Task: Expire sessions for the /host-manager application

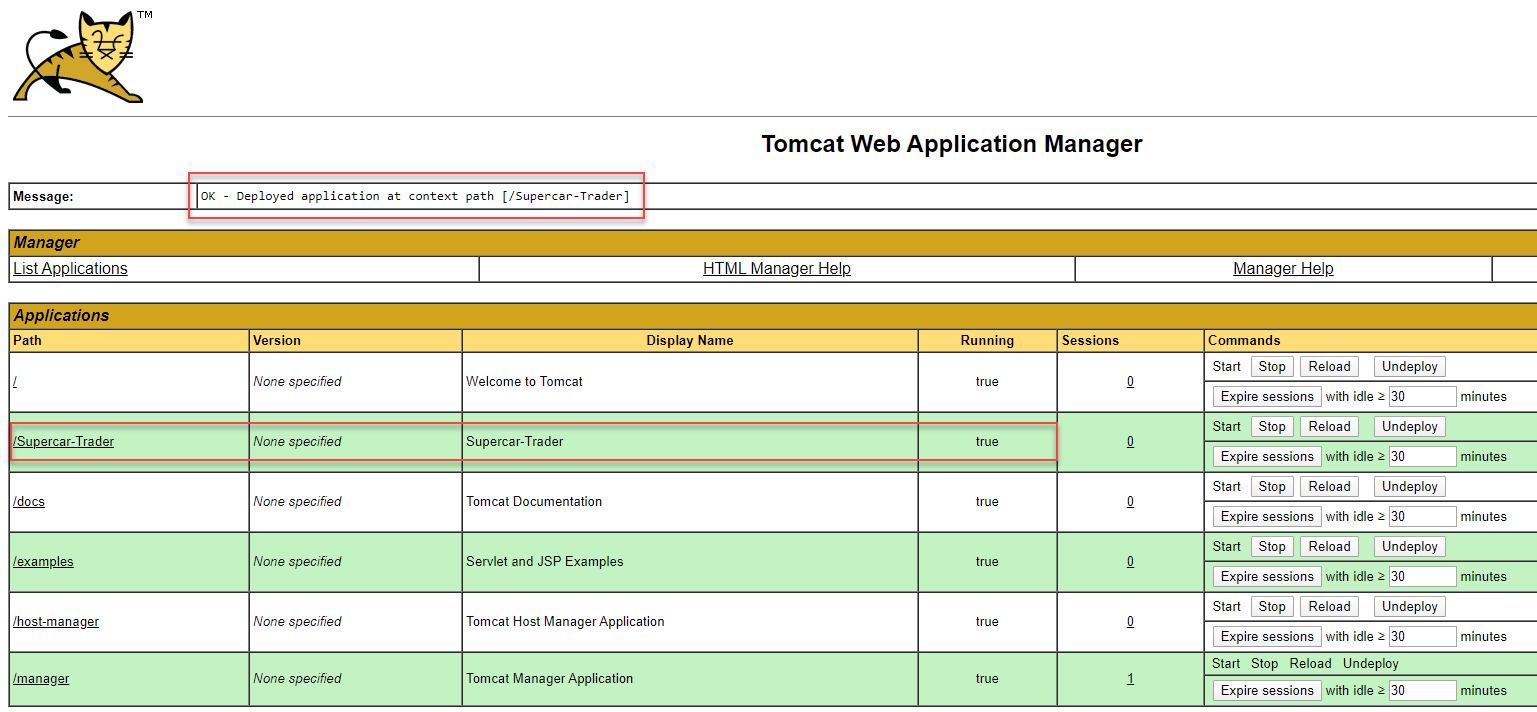Action: click(x=1267, y=637)
